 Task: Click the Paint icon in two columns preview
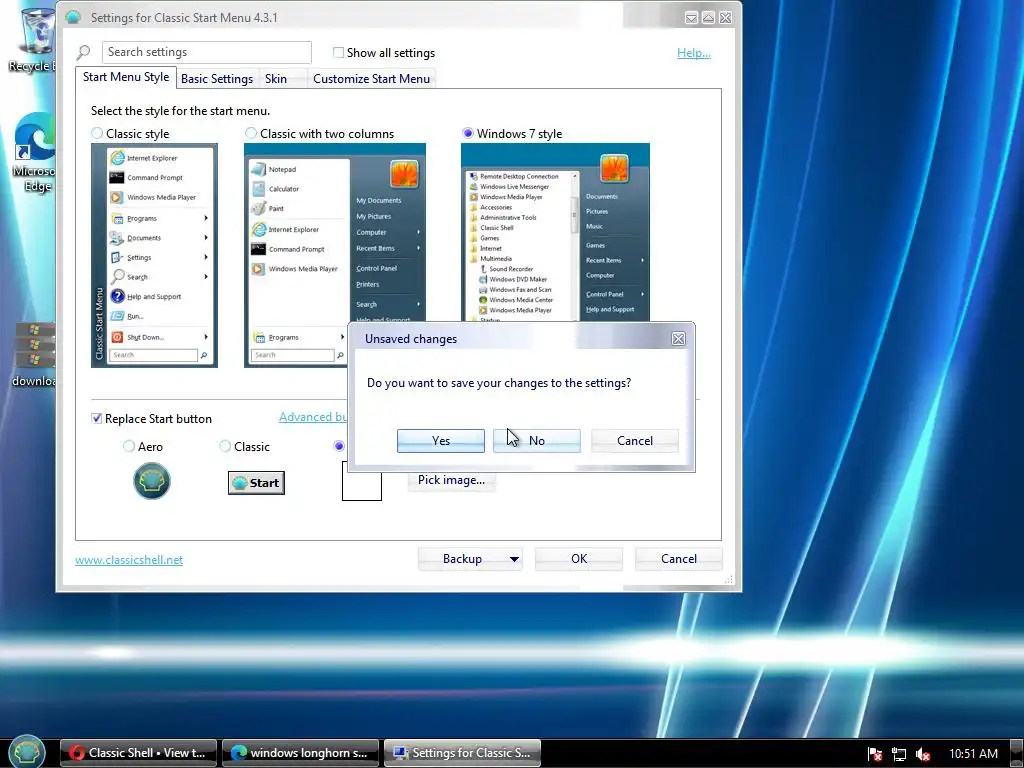point(259,208)
